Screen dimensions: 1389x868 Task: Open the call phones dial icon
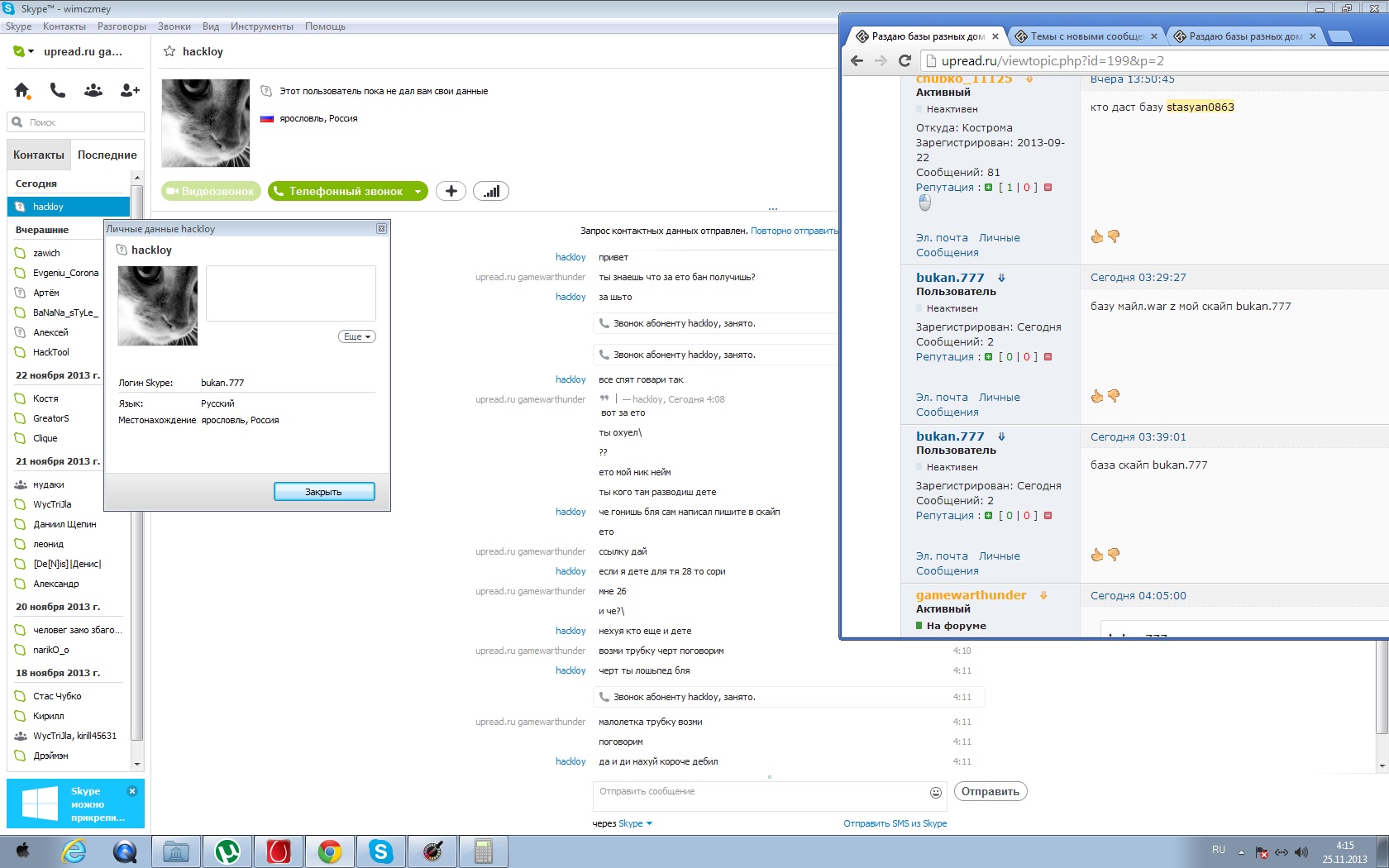[58, 90]
